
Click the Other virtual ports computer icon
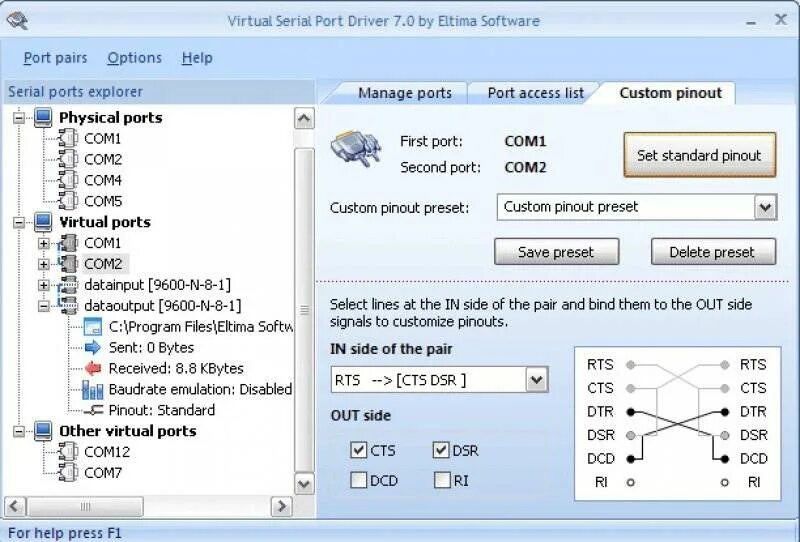[x=43, y=431]
